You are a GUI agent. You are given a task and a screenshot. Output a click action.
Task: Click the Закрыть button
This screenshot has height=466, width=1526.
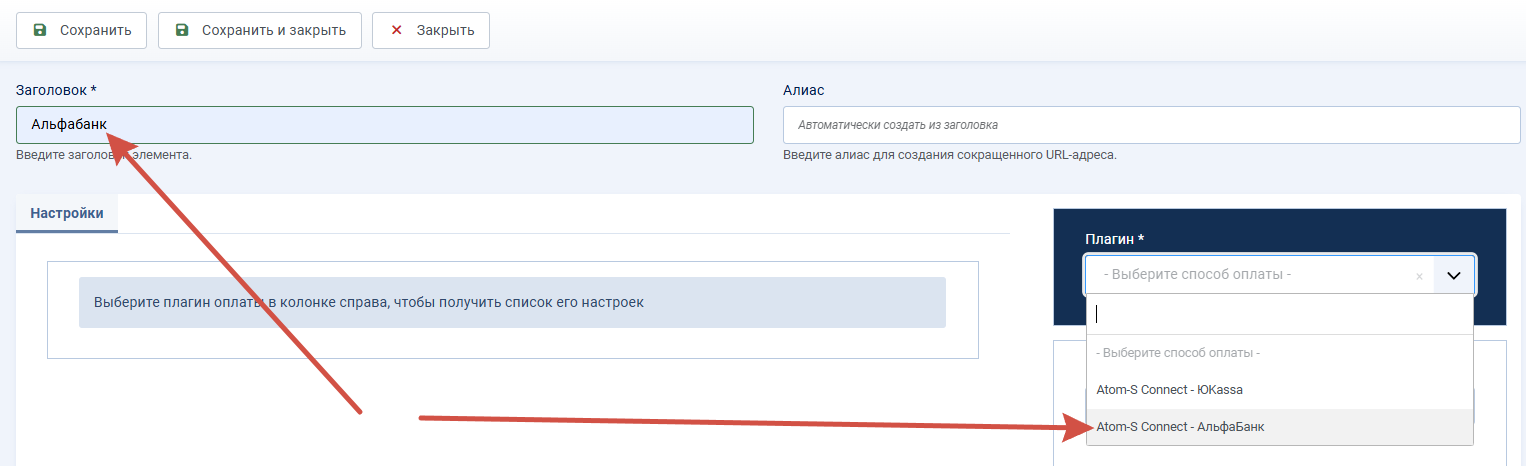click(430, 30)
